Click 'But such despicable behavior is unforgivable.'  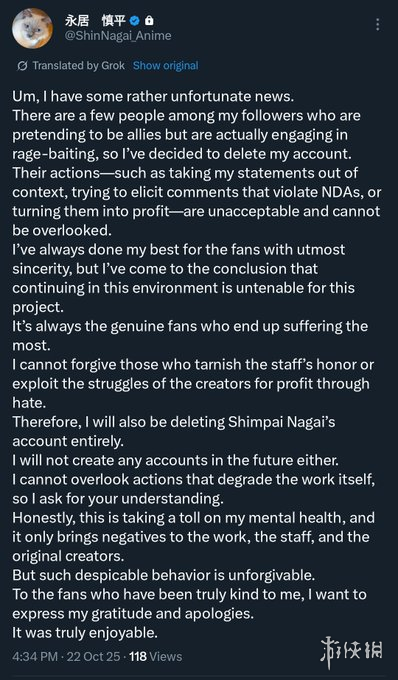(x=163, y=575)
